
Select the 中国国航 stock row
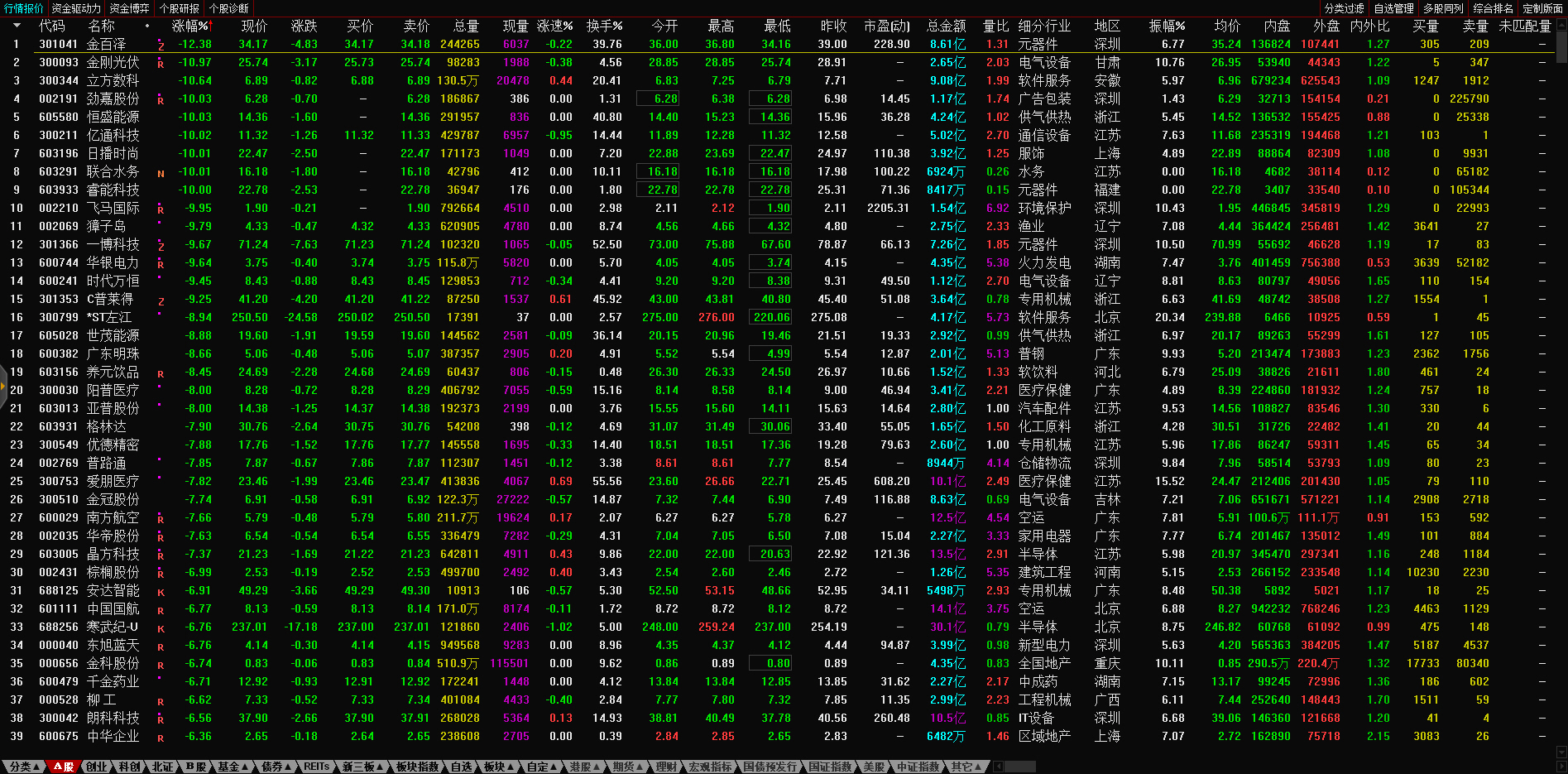coord(113,608)
